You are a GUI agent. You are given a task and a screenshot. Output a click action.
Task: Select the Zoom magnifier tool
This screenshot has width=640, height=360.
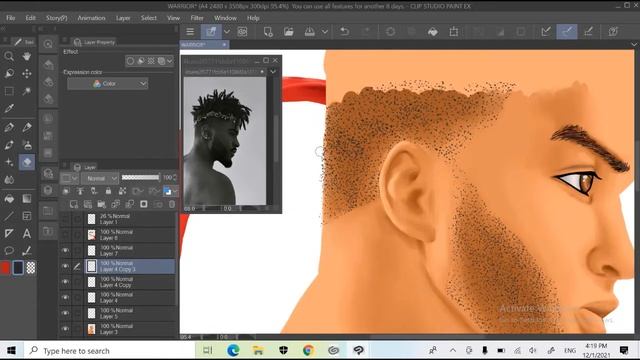tap(9, 56)
